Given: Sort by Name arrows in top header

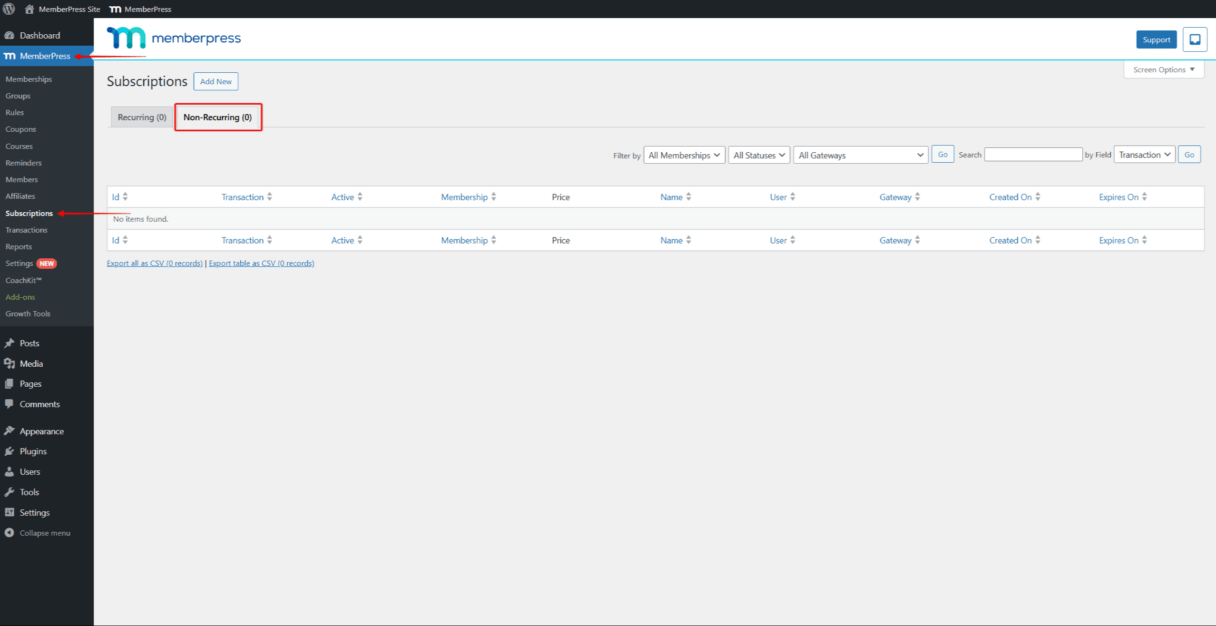Looking at the screenshot, I should pyautogui.click(x=688, y=197).
